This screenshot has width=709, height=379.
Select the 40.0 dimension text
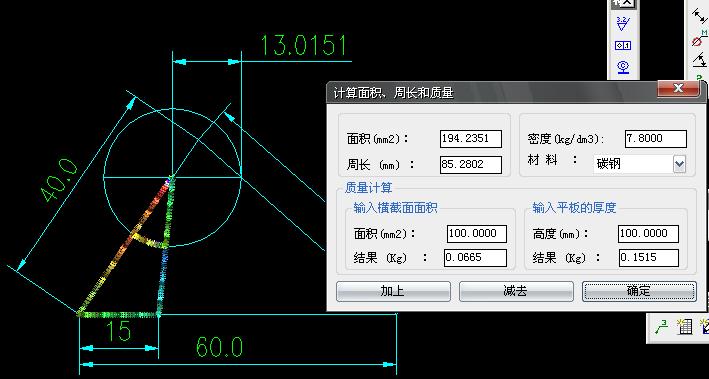pos(60,180)
